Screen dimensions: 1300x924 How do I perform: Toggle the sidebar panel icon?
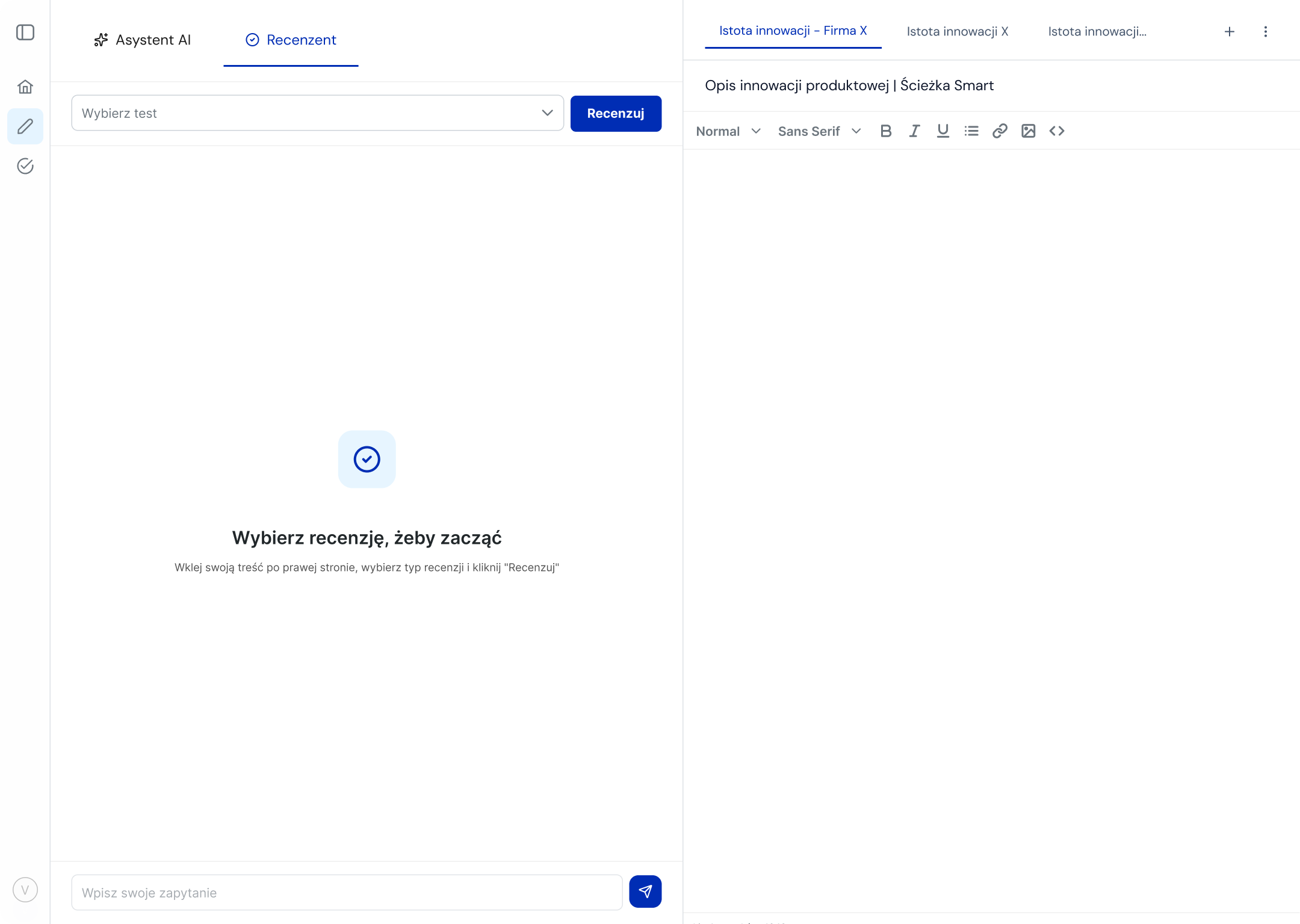click(25, 32)
